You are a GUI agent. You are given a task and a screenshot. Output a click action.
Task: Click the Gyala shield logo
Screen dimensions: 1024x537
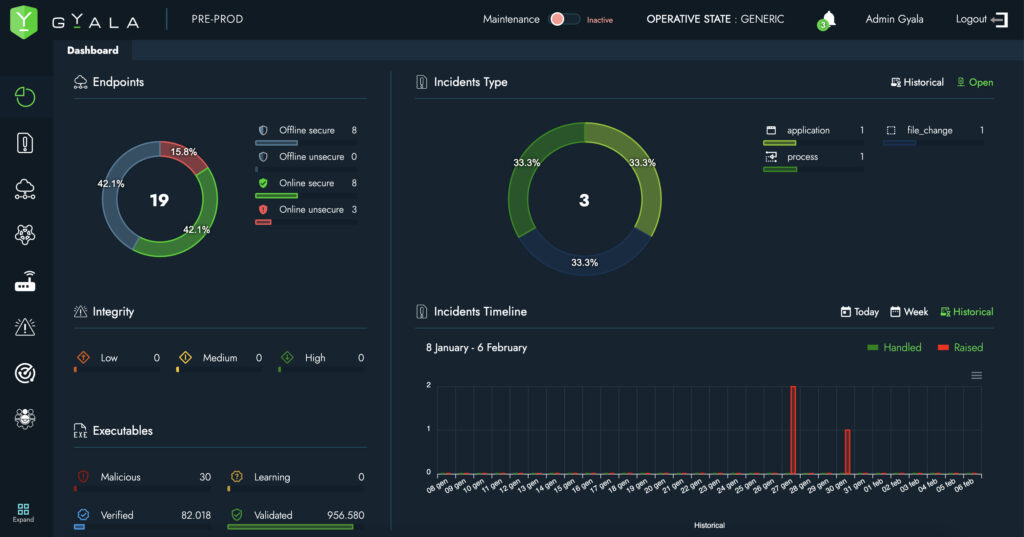23,20
